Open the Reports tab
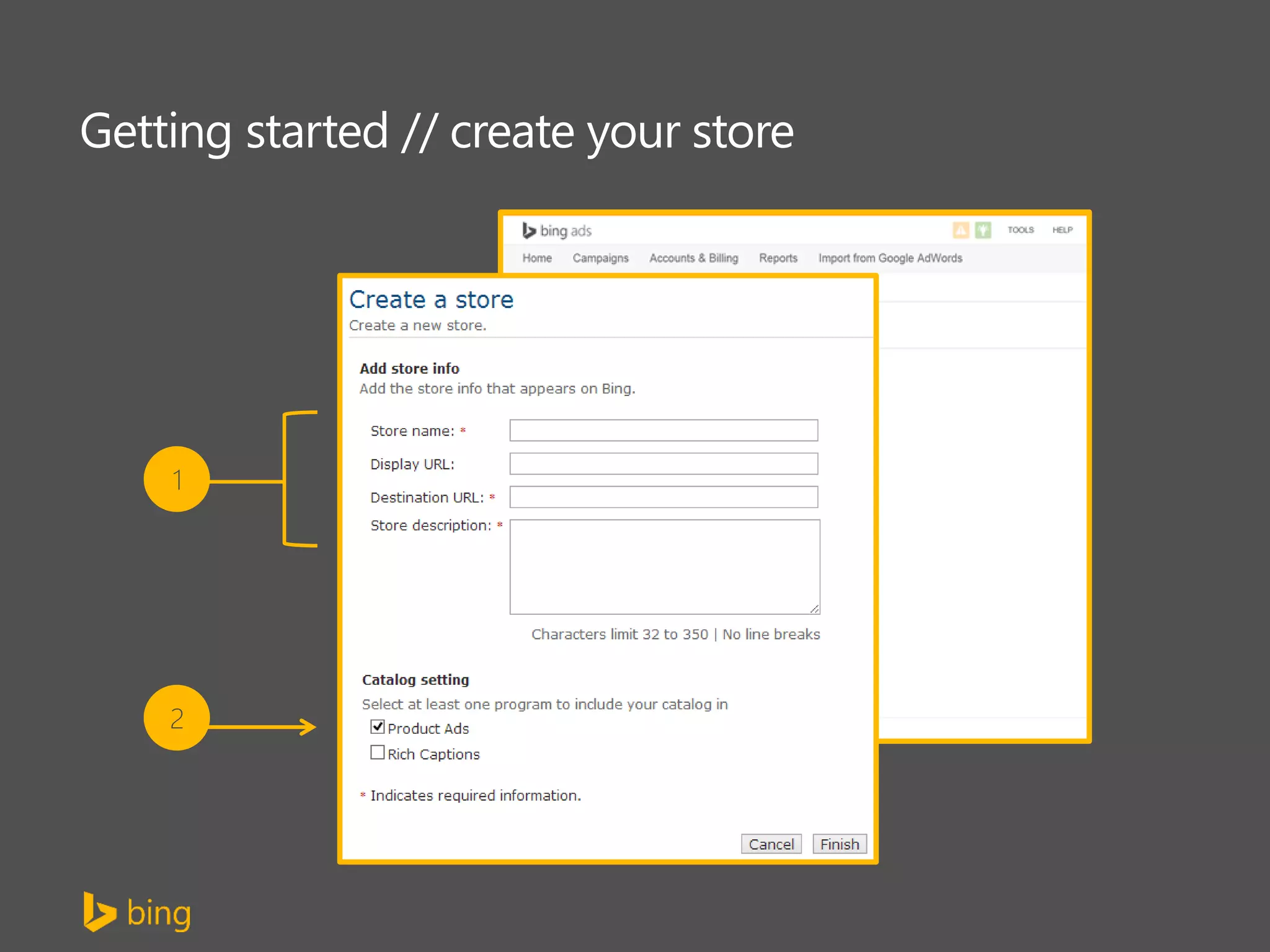1270x952 pixels. (x=778, y=258)
